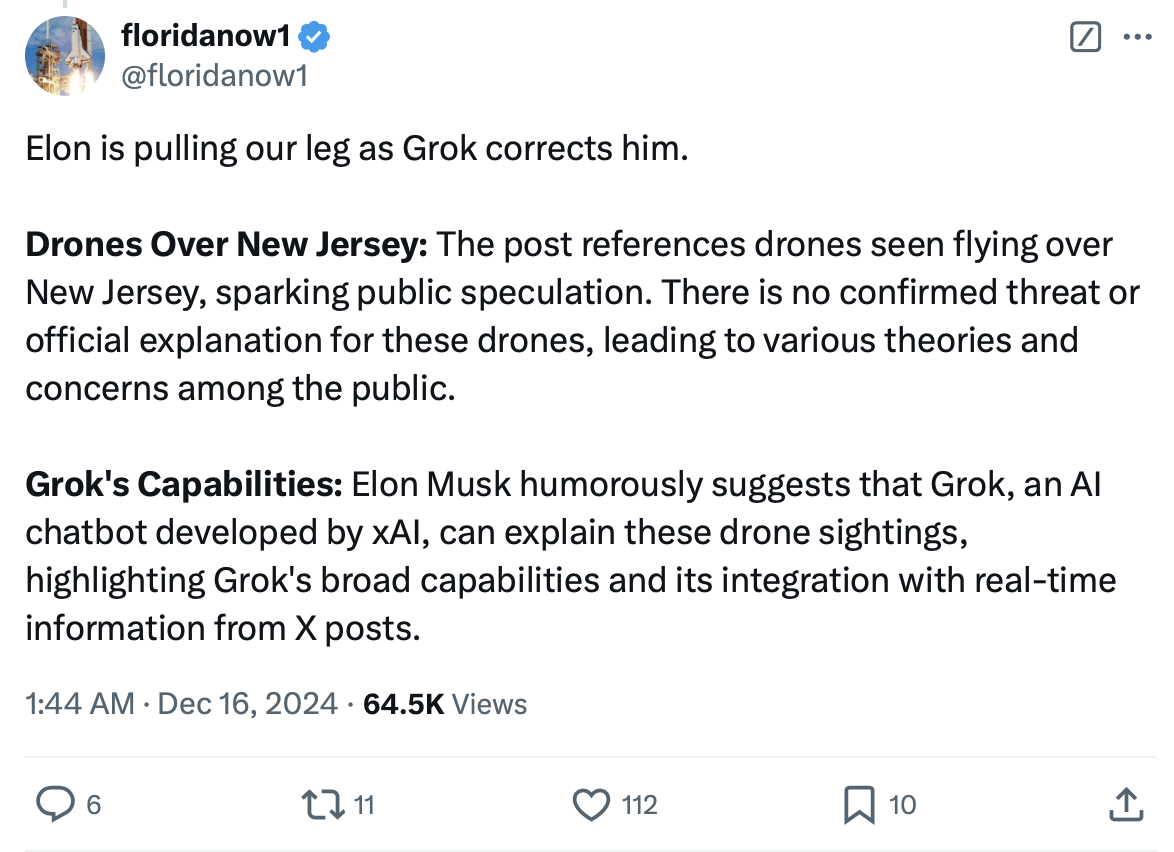Bookmark the post with the bookmark icon
Viewport: 1174px width, 852px height.
click(858, 804)
